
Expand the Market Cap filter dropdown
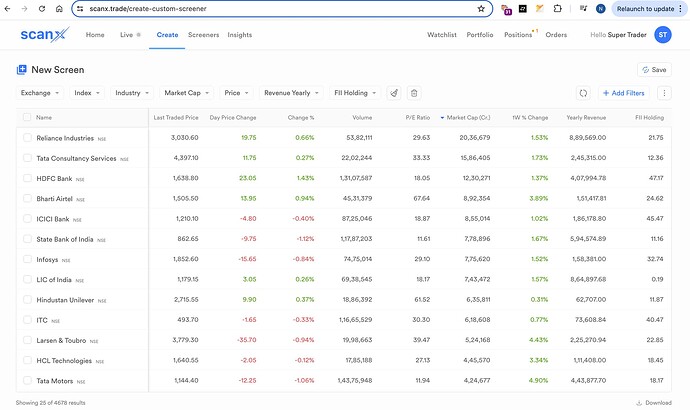click(x=187, y=93)
